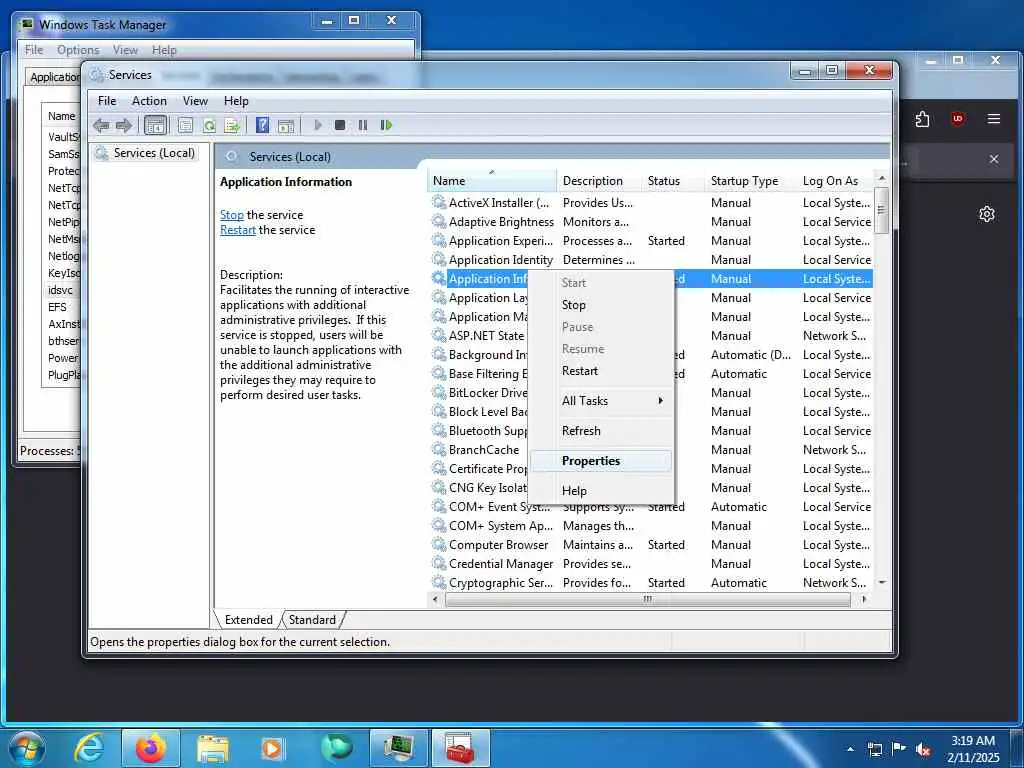Click the browser extensions puzzle icon

[x=922, y=119]
